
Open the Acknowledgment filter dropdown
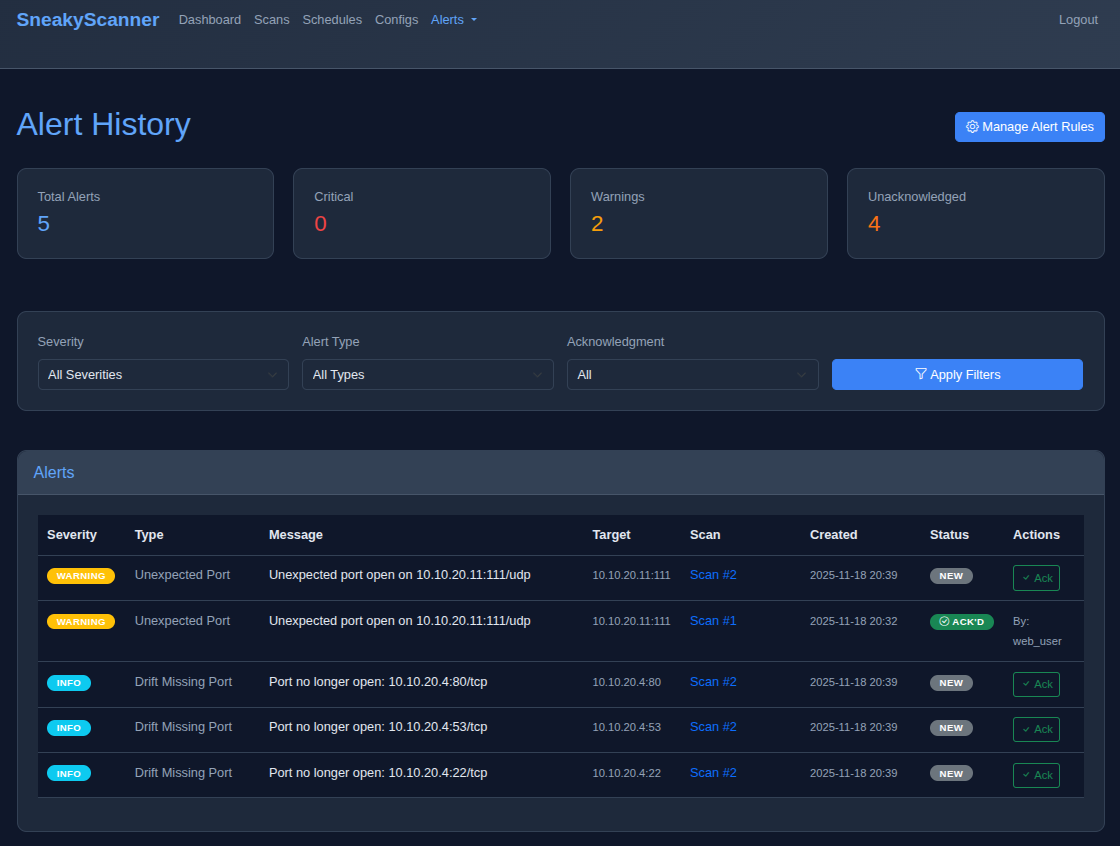(x=692, y=375)
